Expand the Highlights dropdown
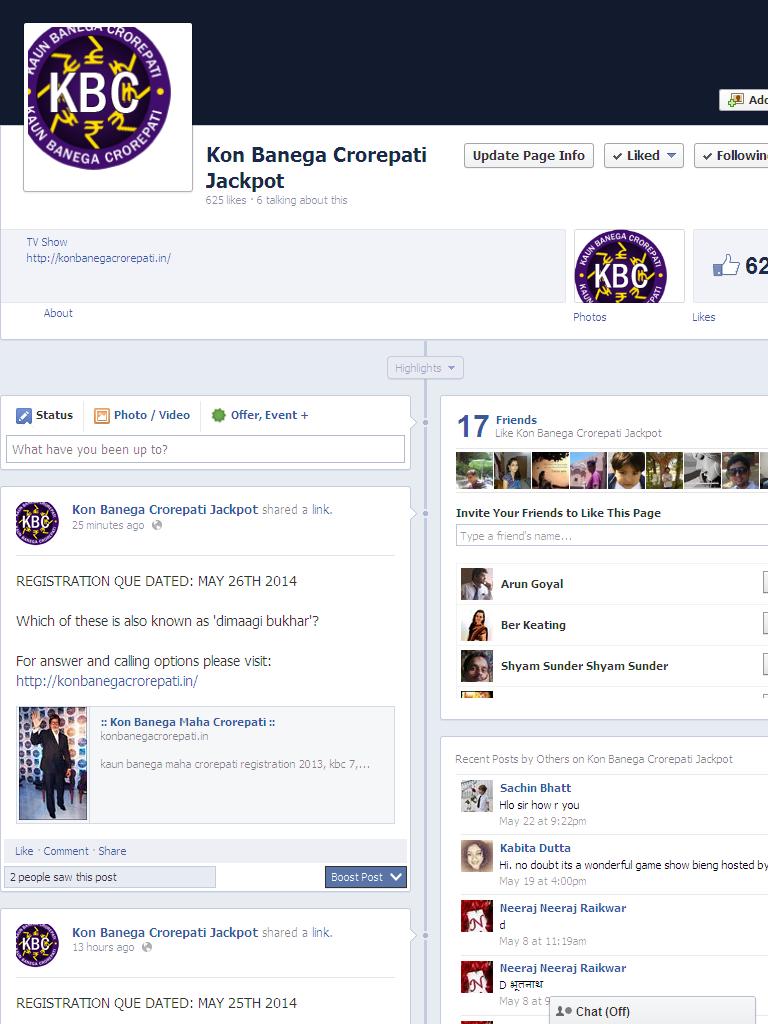Viewport: 768px width, 1024px height. pos(425,368)
